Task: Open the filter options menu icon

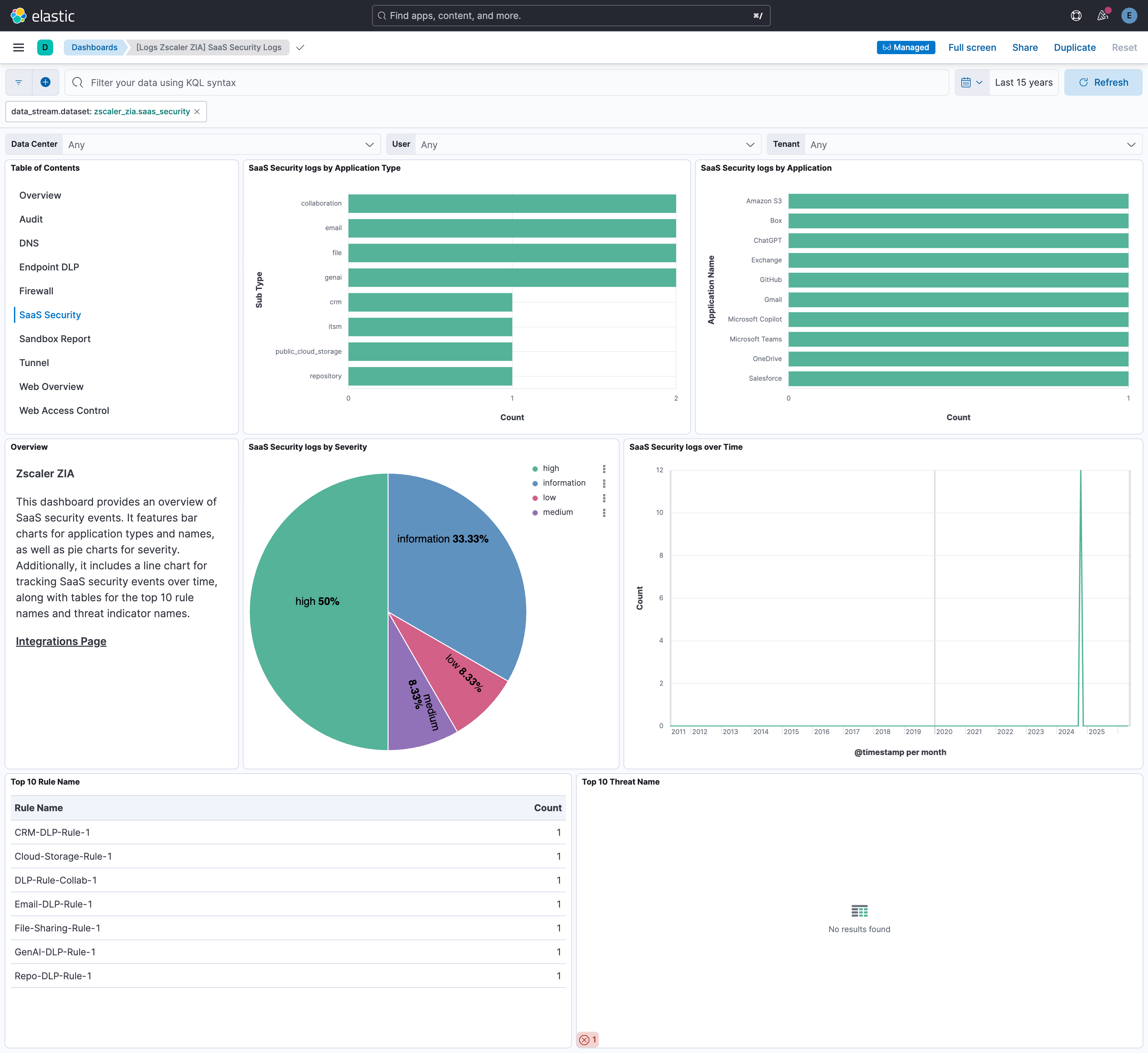Action: pyautogui.click(x=19, y=83)
